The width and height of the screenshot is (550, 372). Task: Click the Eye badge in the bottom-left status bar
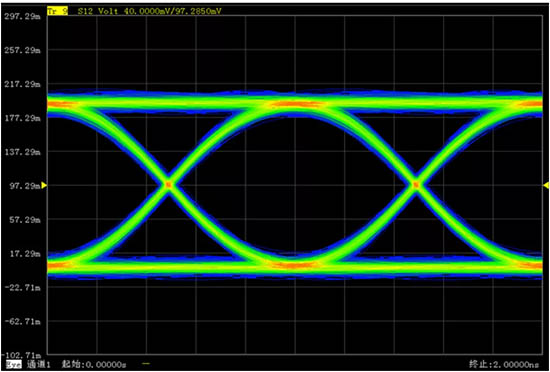click(x=14, y=364)
